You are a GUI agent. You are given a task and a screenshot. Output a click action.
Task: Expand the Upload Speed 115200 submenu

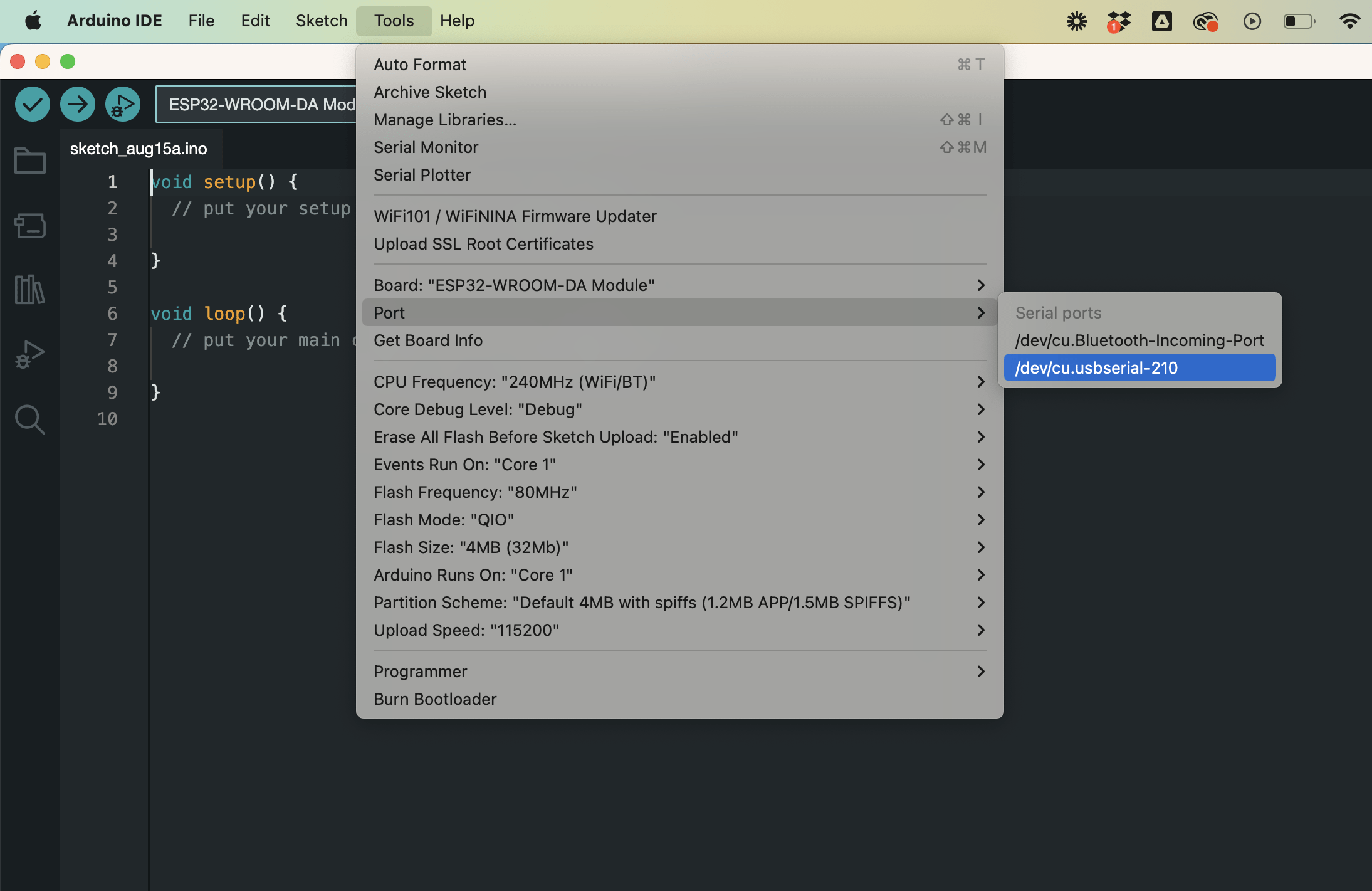(679, 630)
